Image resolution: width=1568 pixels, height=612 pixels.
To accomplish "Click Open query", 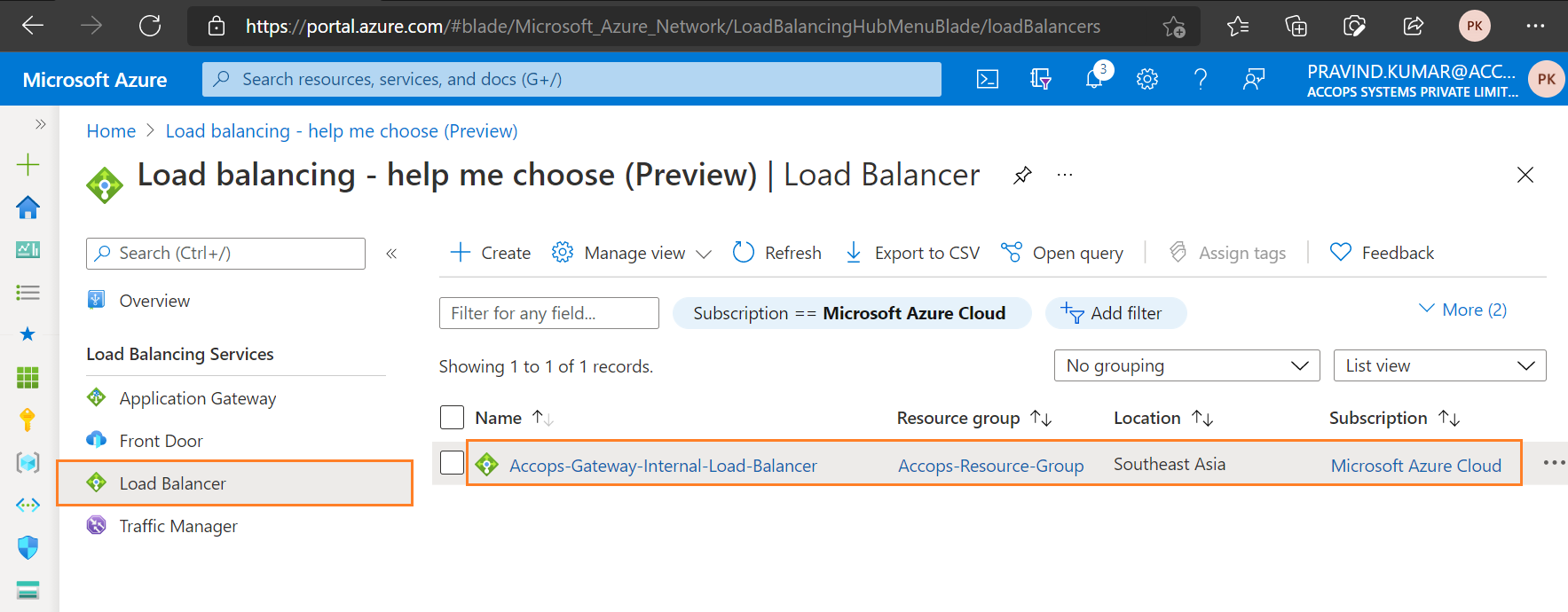I will tap(1062, 253).
